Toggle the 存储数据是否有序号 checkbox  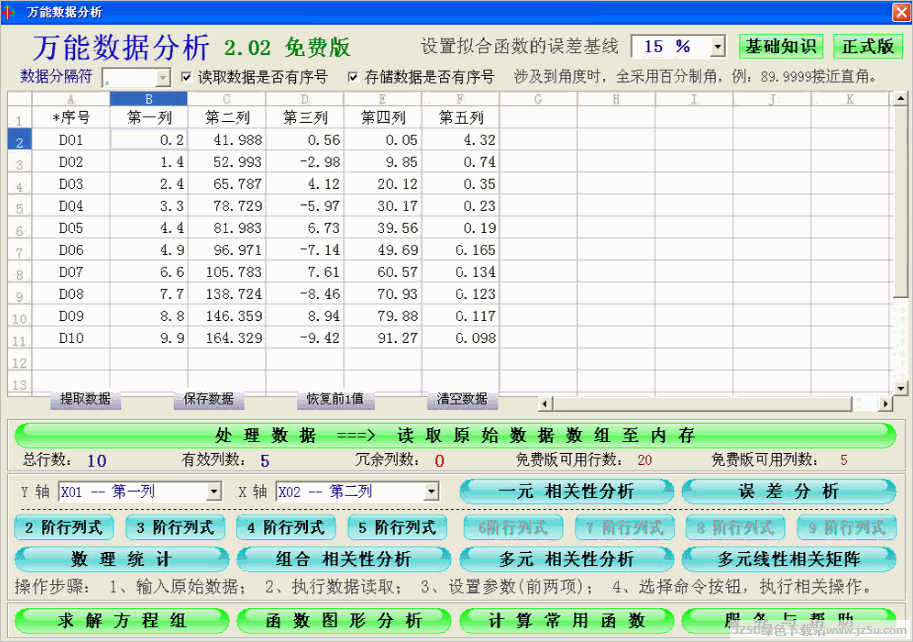(x=353, y=77)
